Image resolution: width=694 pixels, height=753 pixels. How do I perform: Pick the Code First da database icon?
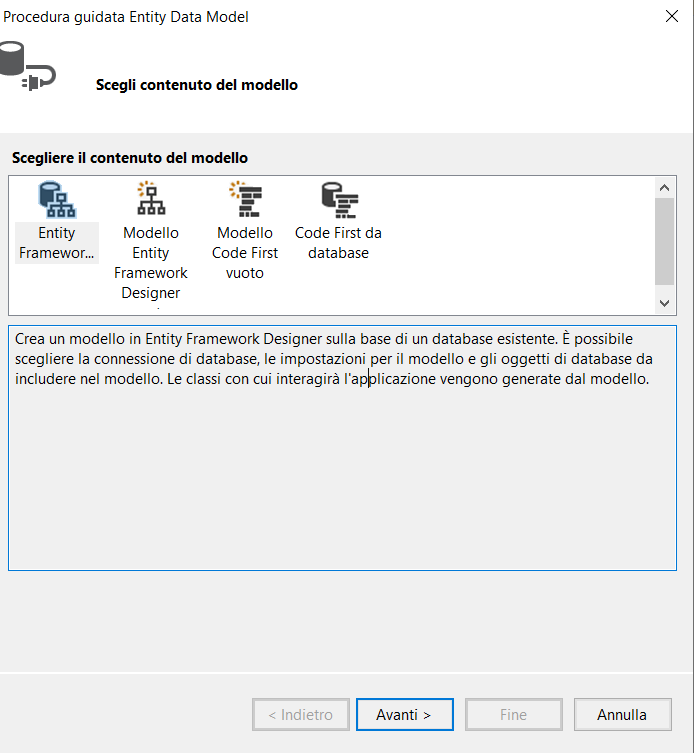pyautogui.click(x=338, y=200)
